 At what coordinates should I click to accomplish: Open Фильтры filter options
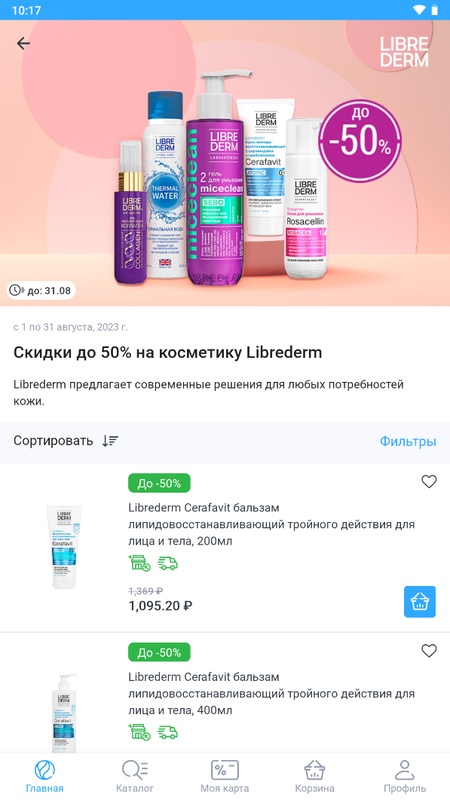[408, 441]
